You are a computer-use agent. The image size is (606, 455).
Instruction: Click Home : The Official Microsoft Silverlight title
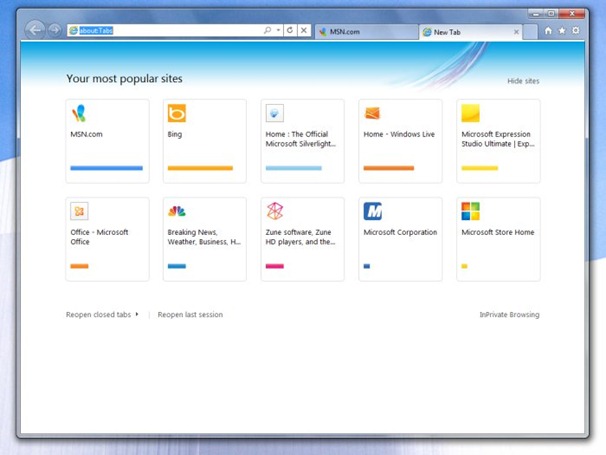pos(301,139)
